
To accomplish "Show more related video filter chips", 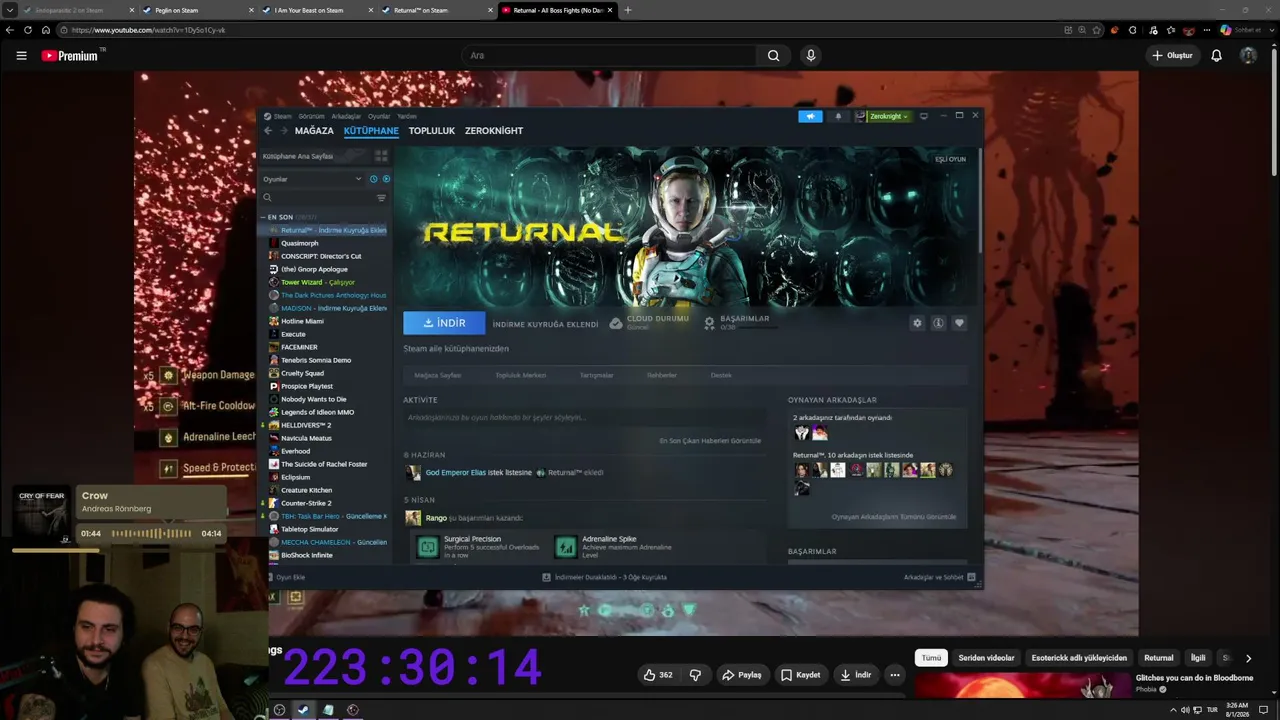I will (1248, 658).
